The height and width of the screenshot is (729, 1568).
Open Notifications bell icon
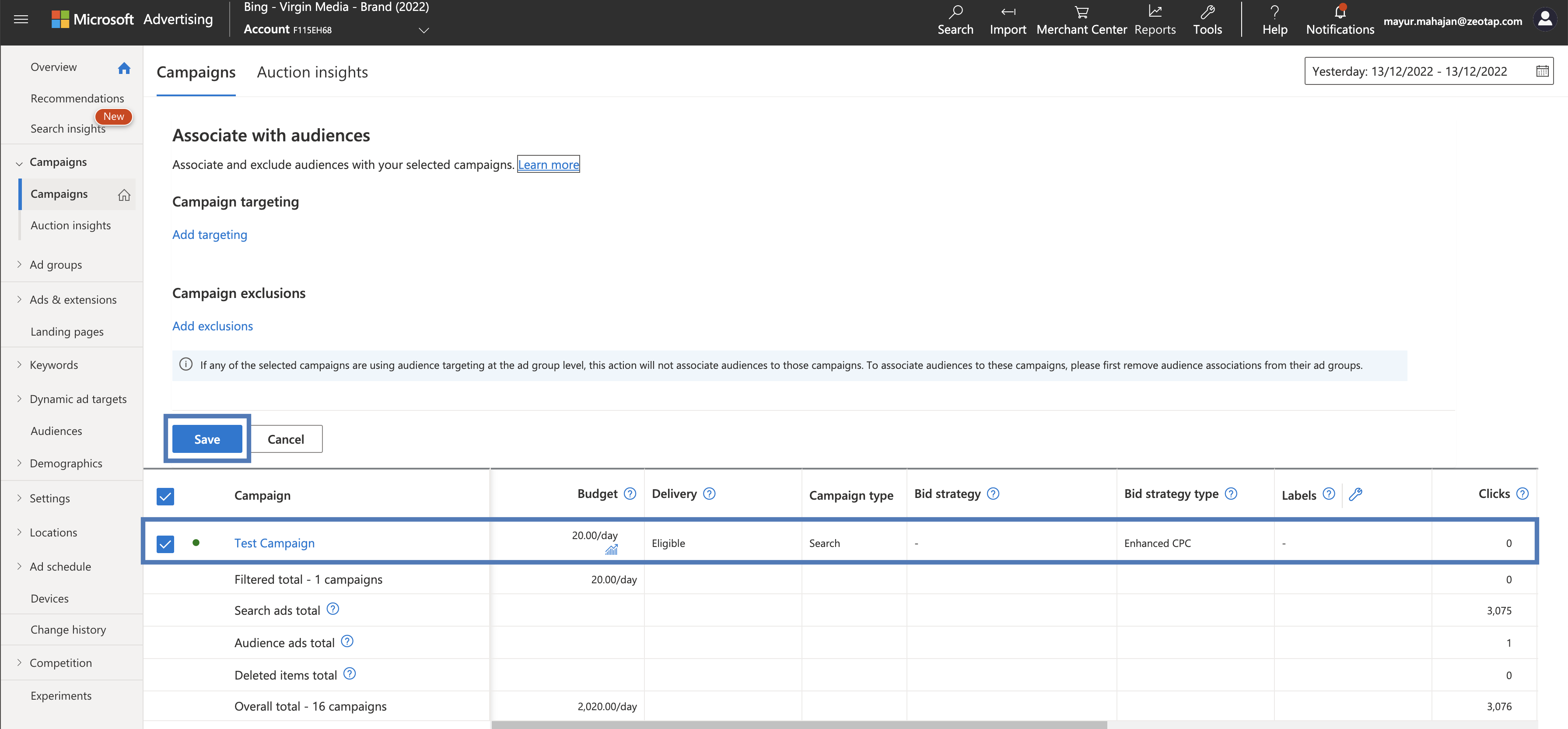(1339, 11)
